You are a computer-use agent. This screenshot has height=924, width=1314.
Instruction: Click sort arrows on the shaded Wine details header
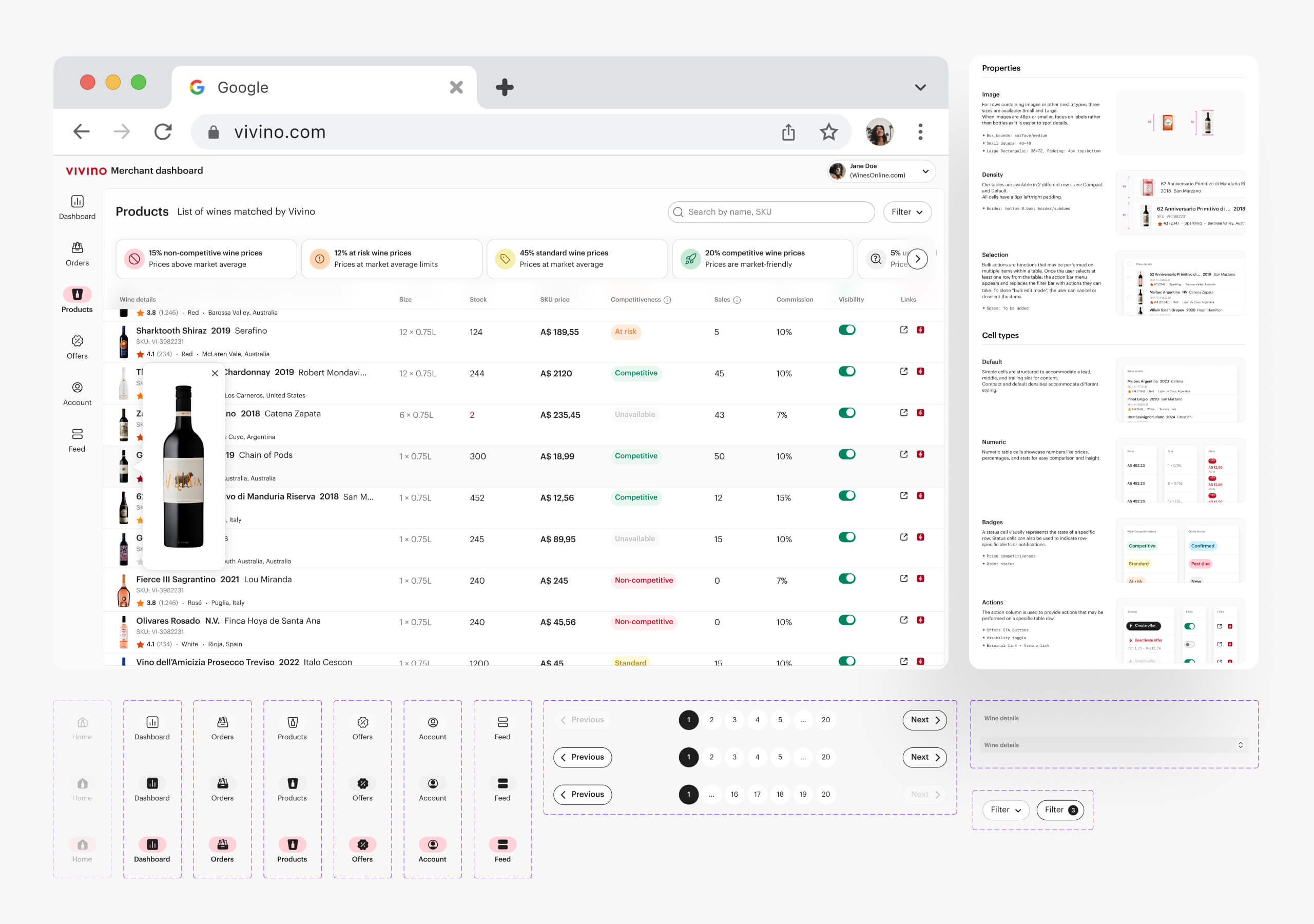pos(1240,745)
